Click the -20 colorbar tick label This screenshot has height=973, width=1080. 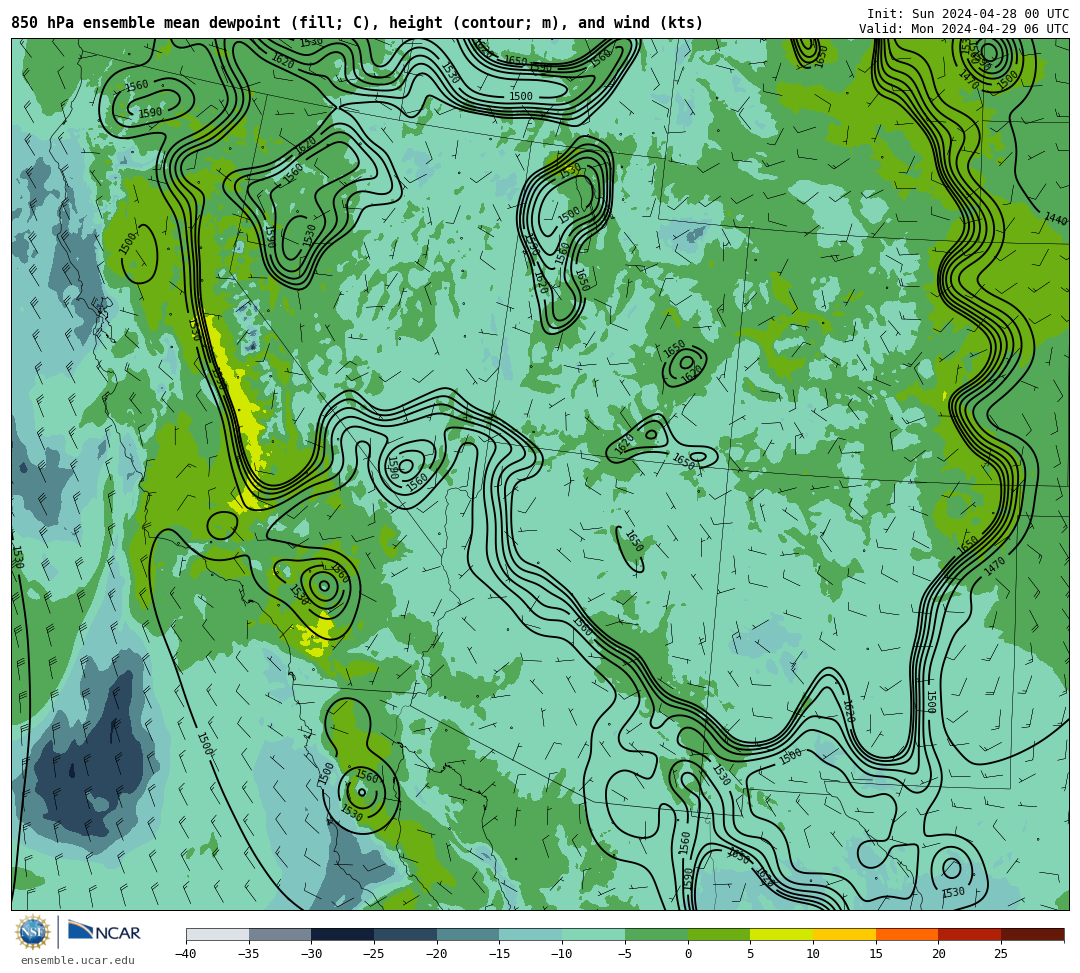(x=437, y=954)
